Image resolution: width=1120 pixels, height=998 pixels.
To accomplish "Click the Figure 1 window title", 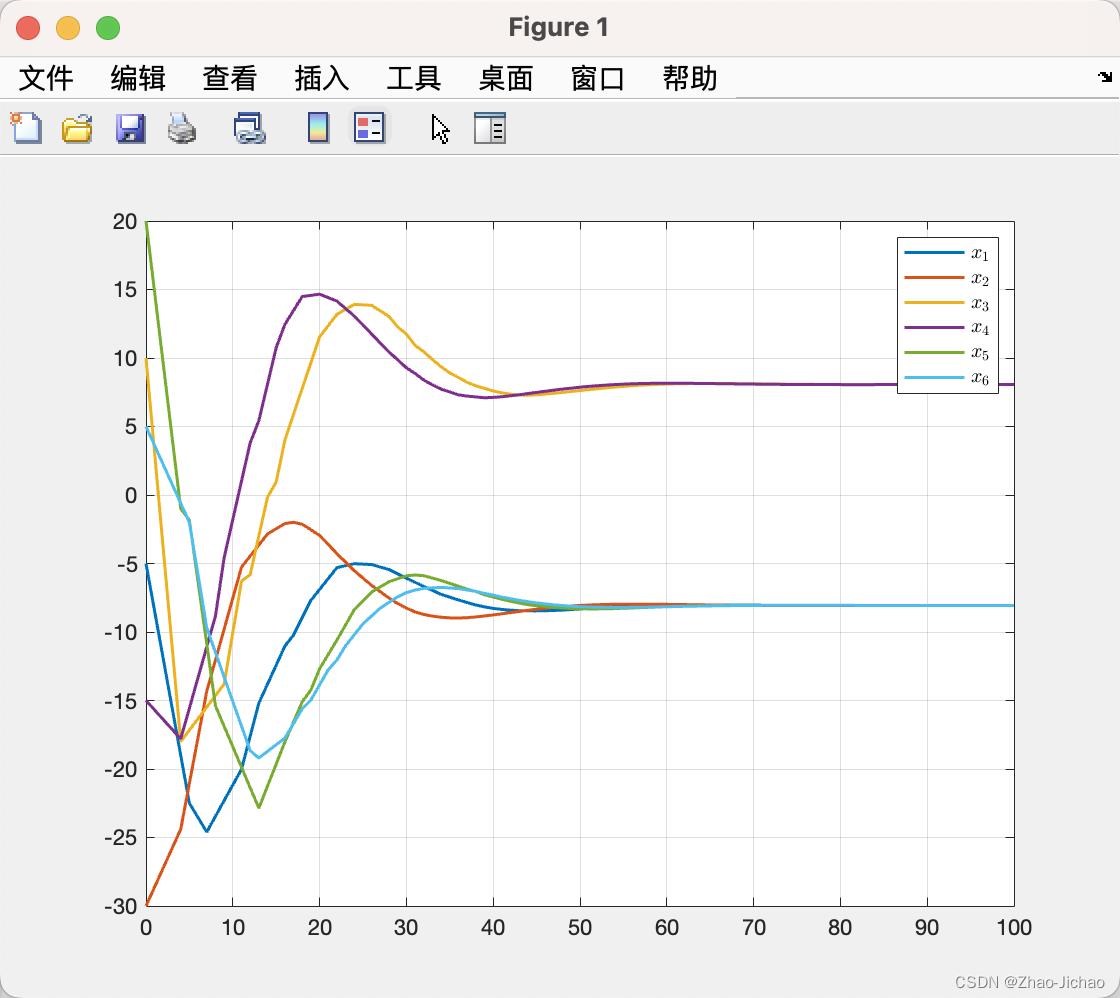I will click(x=559, y=27).
